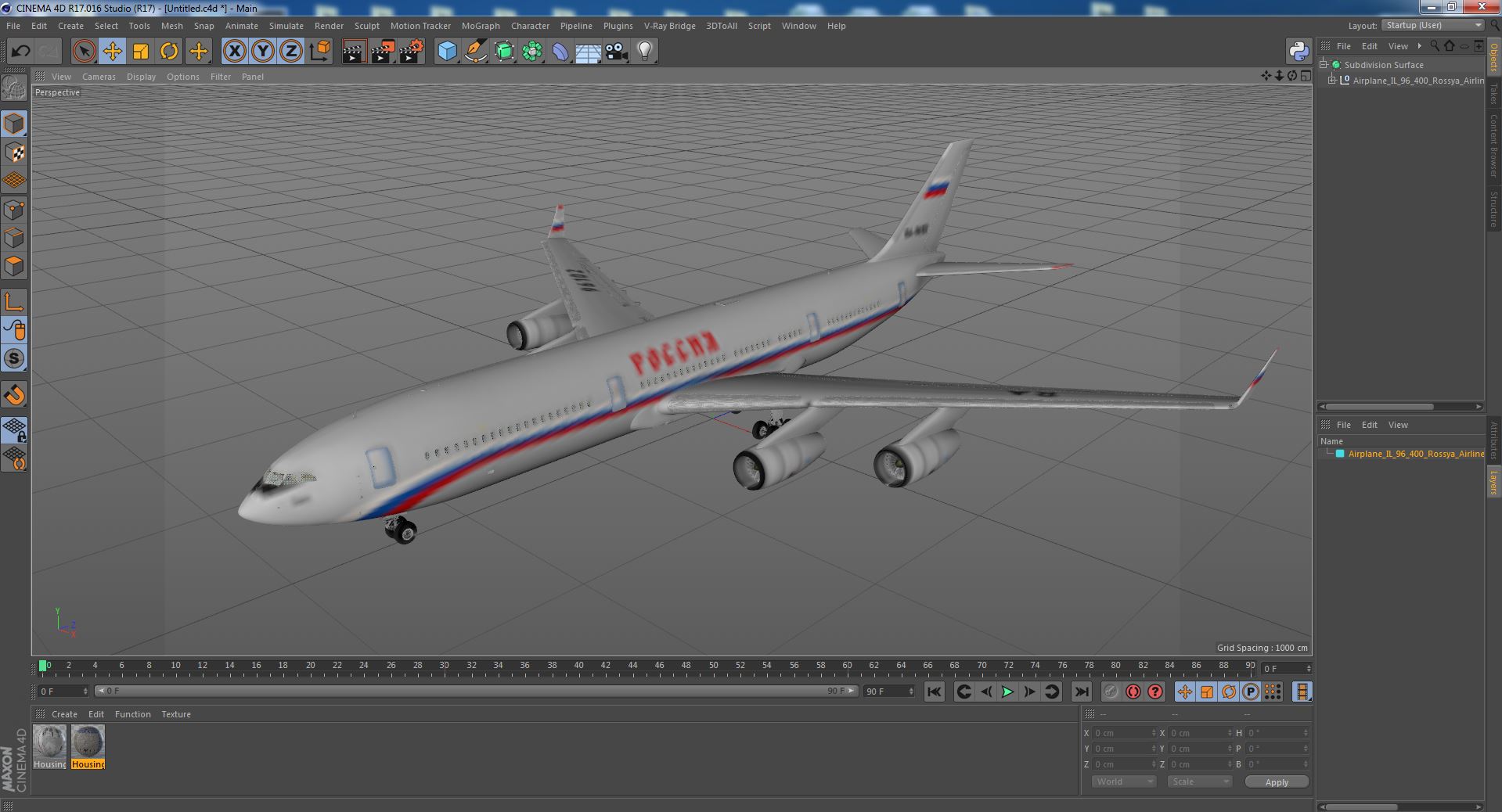Toggle world coordinate system icon

pos(320,52)
